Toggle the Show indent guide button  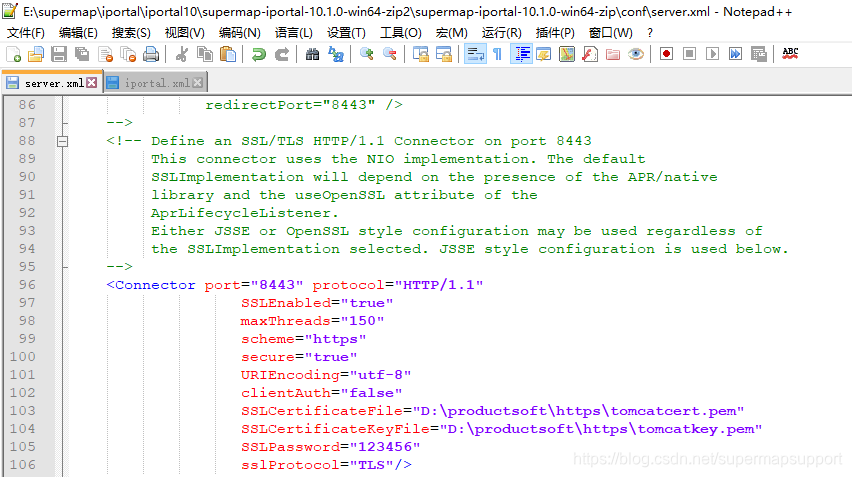pos(522,54)
